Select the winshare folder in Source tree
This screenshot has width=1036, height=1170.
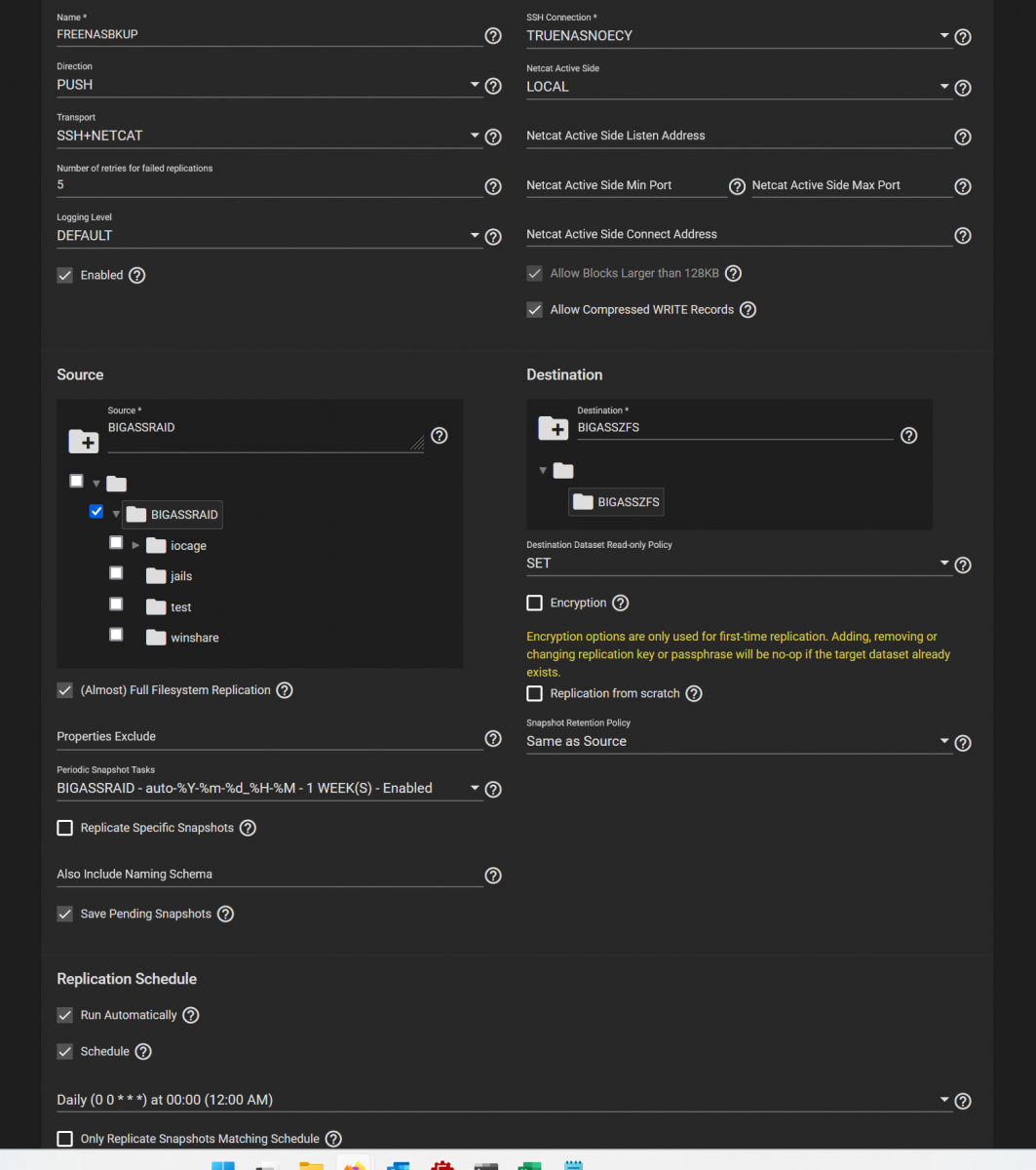pyautogui.click(x=194, y=638)
